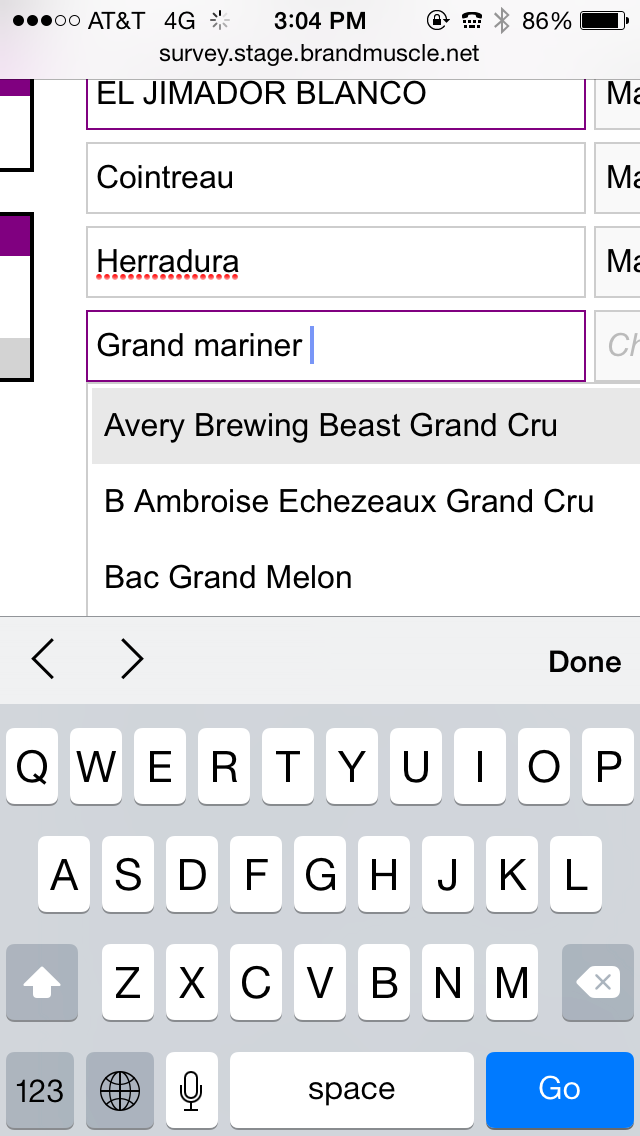Tap the shift arrow key
640x1136 pixels.
(42, 982)
